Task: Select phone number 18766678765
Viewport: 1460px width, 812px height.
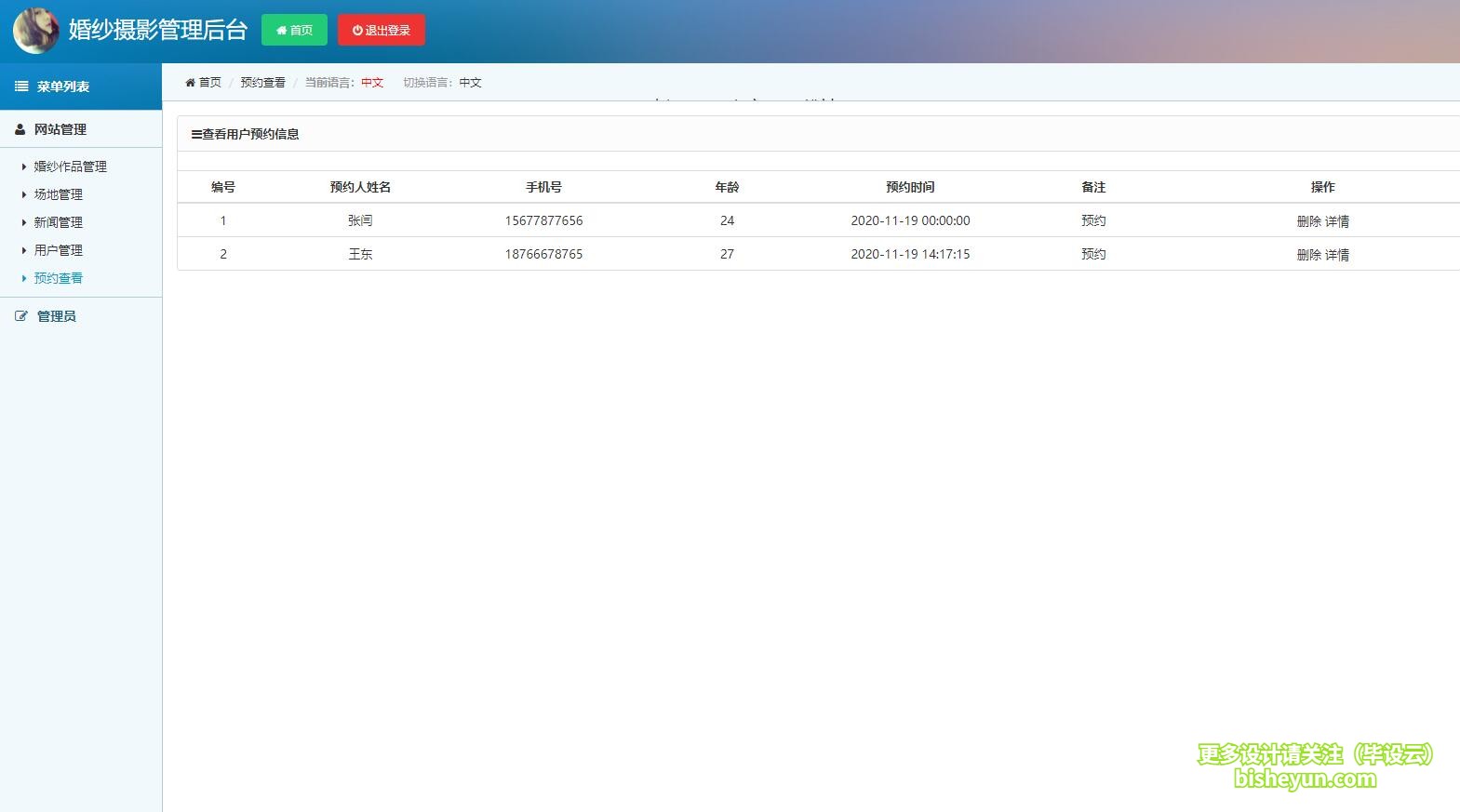Action: click(544, 254)
